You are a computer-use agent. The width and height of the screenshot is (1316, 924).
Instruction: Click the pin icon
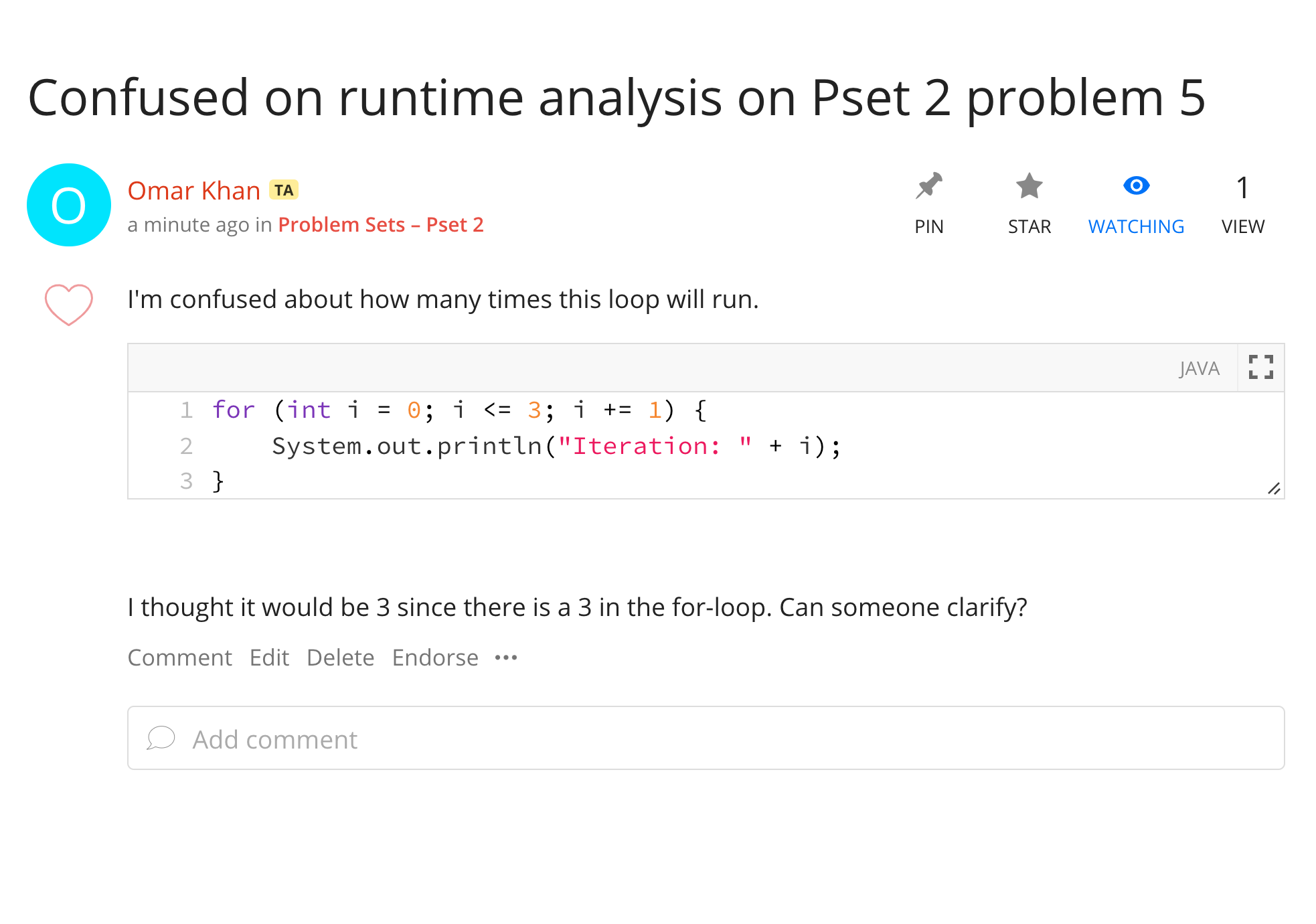(928, 187)
